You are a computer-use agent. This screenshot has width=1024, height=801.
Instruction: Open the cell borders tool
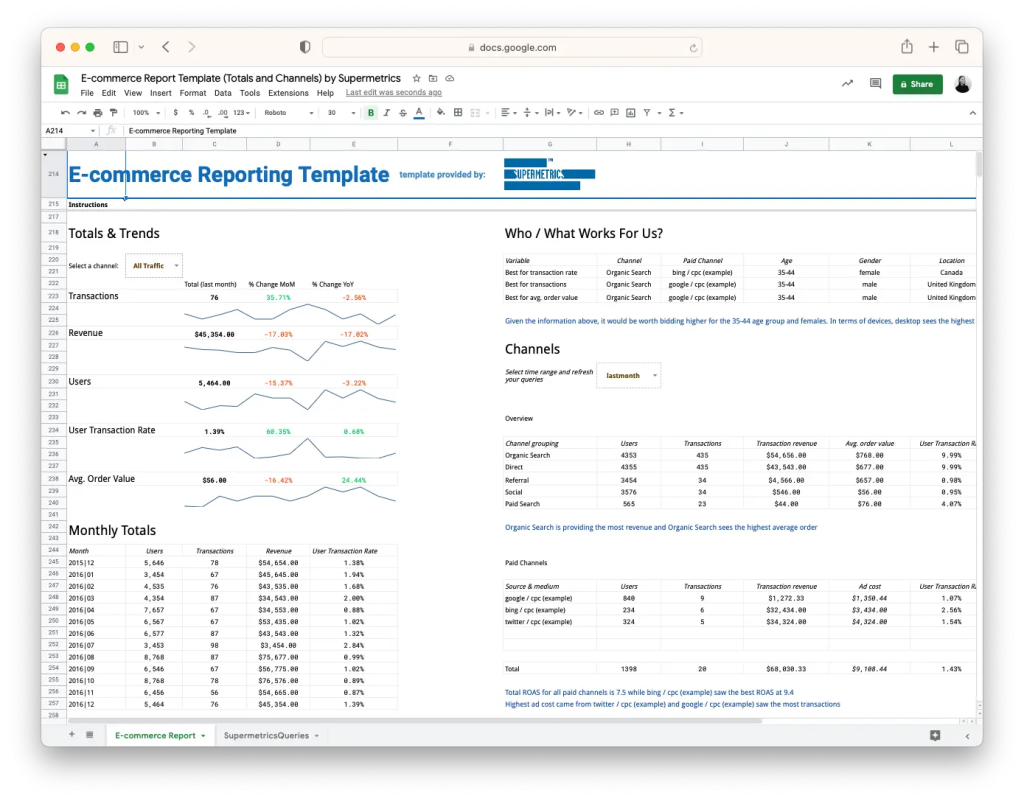click(458, 113)
